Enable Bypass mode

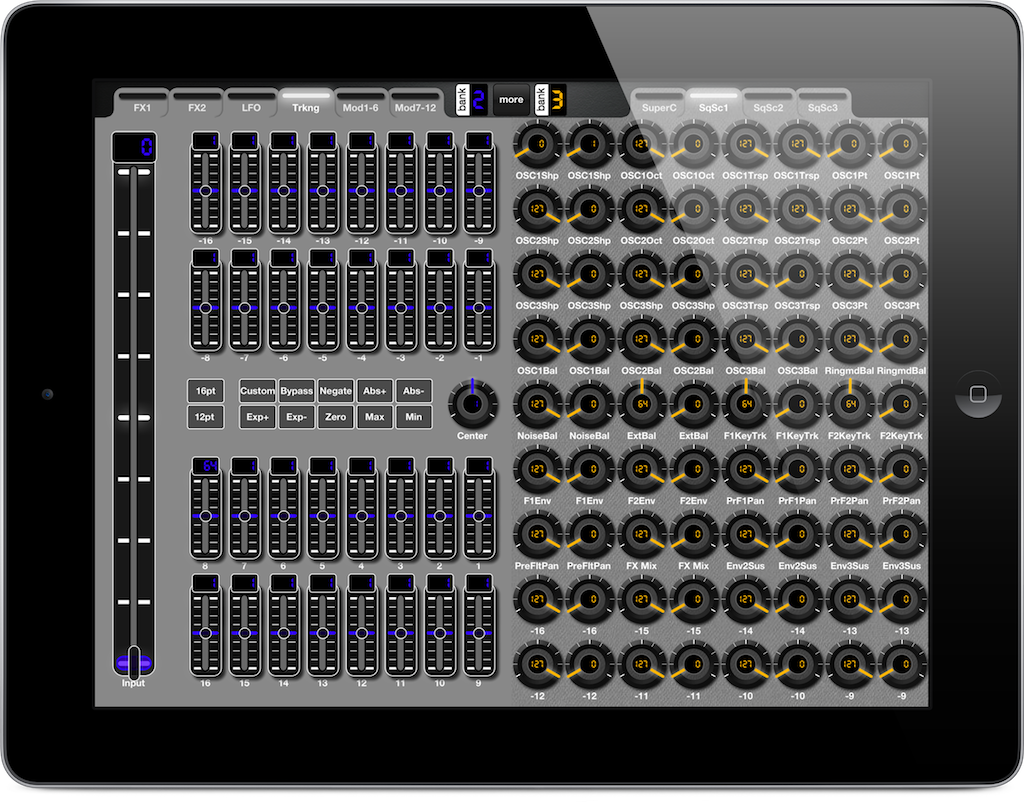296,390
